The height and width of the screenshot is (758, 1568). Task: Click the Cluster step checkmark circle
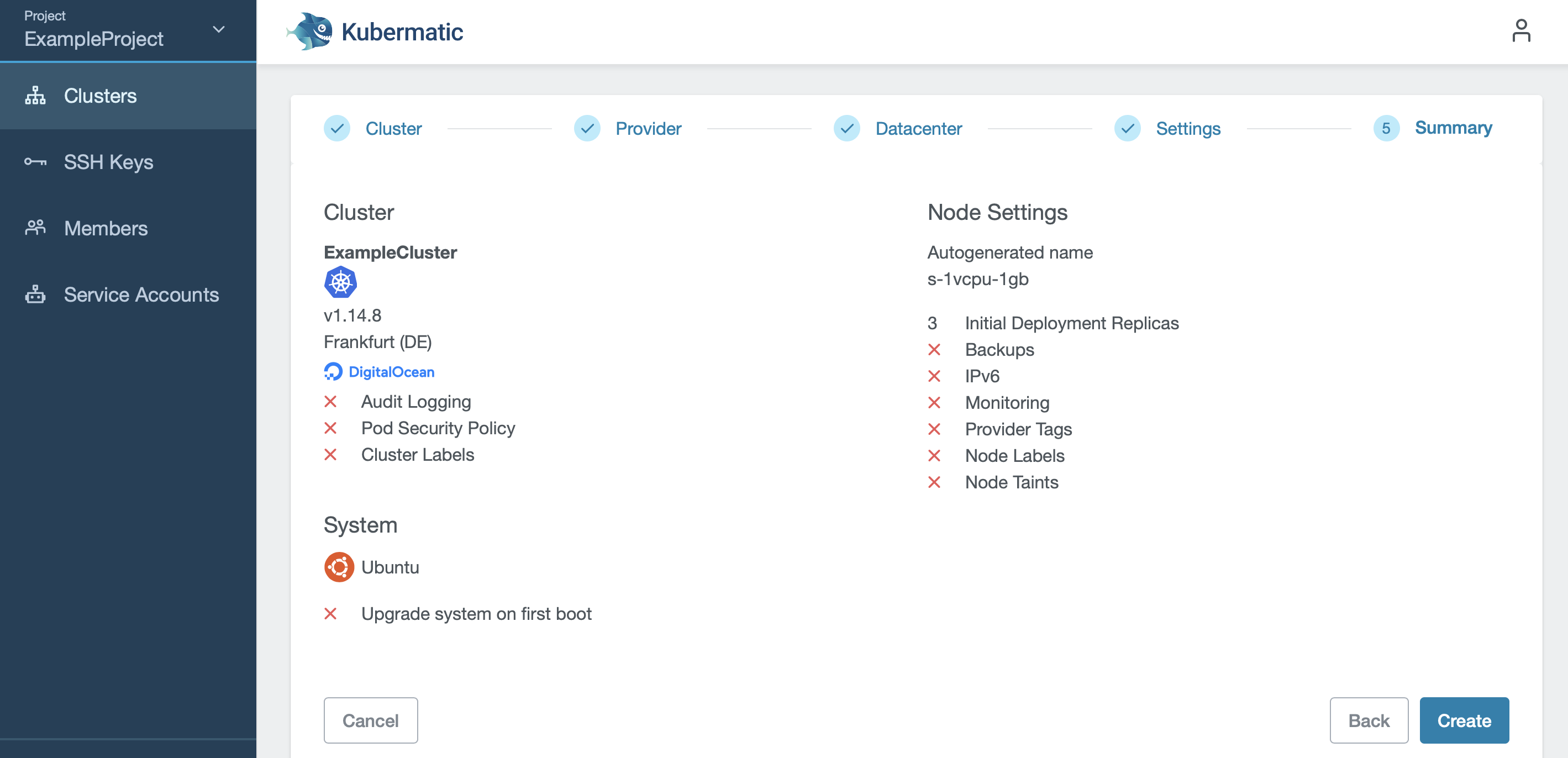336,129
